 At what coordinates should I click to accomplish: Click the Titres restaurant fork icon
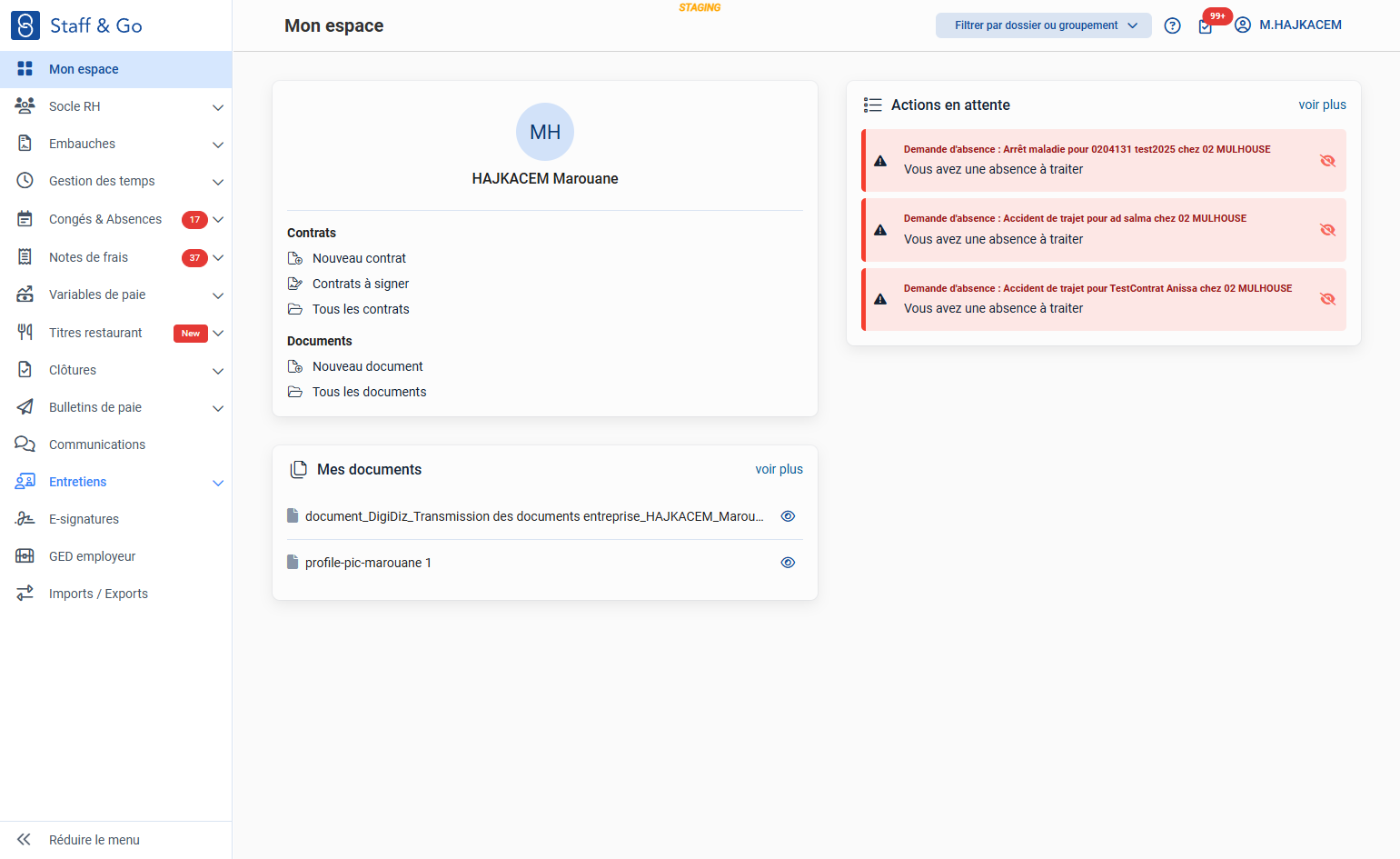point(25,333)
